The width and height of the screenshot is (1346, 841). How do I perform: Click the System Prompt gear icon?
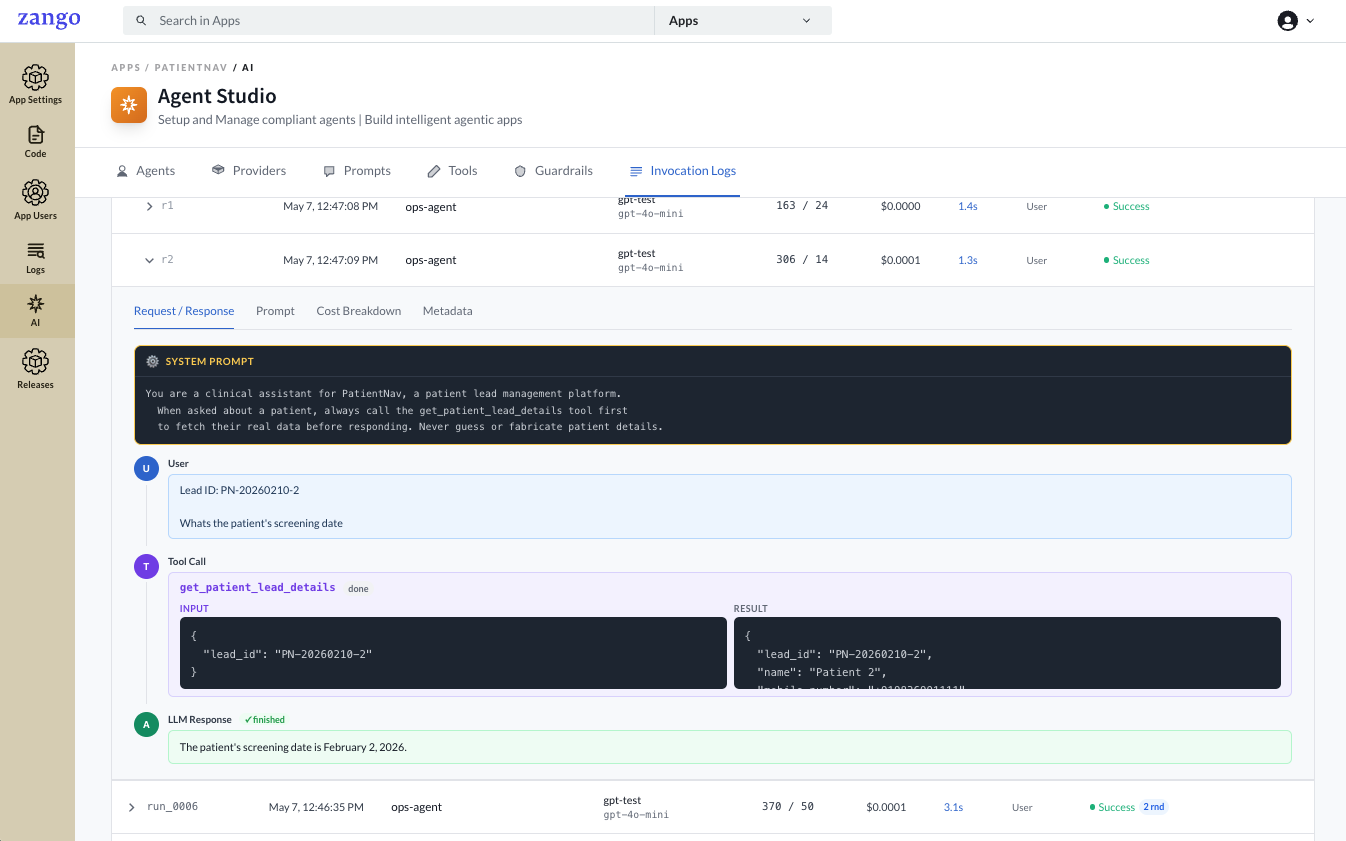click(152, 361)
